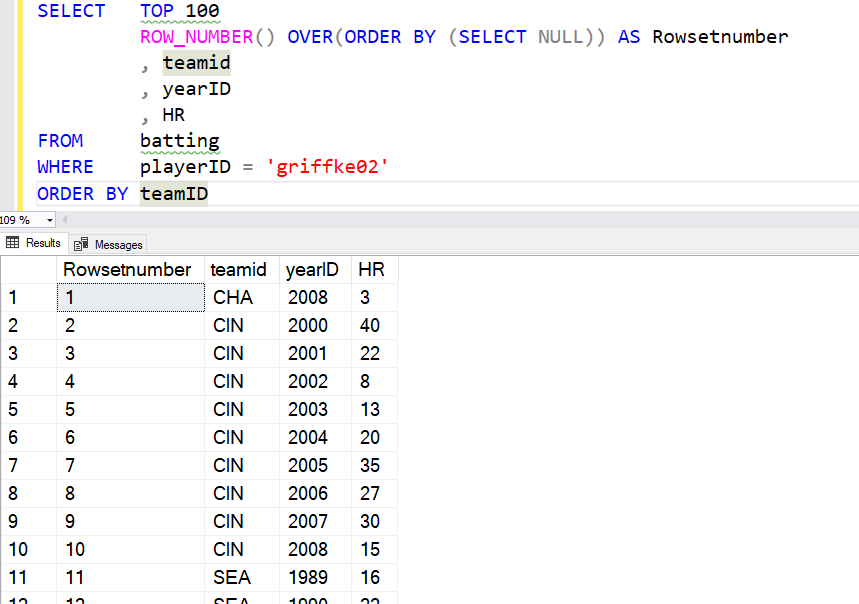Select the row 10 header in results
This screenshot has height=604, width=859.
(x=28, y=549)
